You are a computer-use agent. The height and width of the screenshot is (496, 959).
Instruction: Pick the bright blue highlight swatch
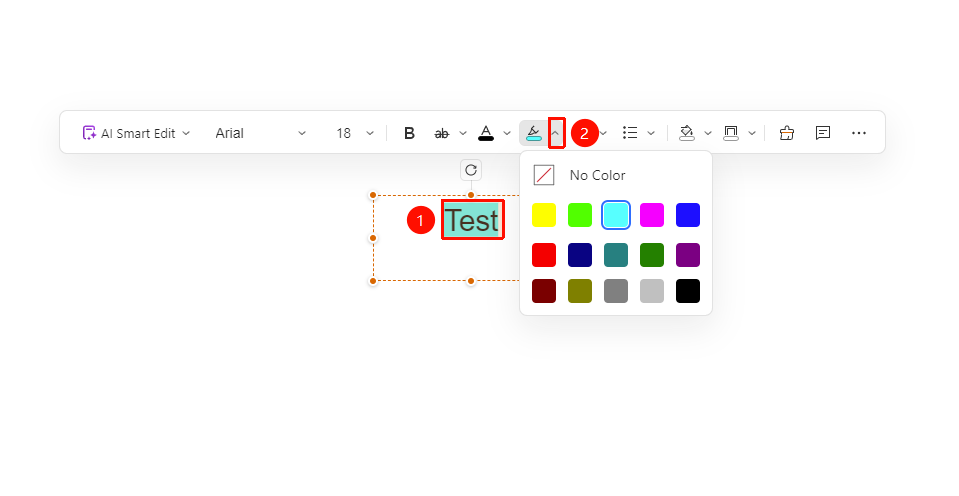pos(688,215)
